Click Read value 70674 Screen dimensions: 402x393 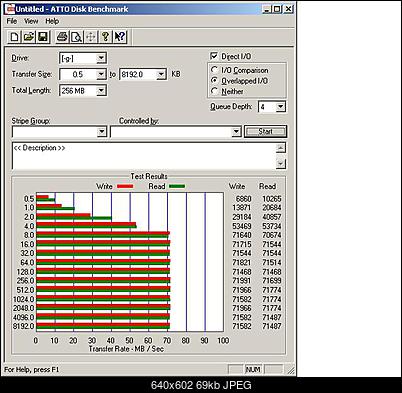click(x=272, y=235)
